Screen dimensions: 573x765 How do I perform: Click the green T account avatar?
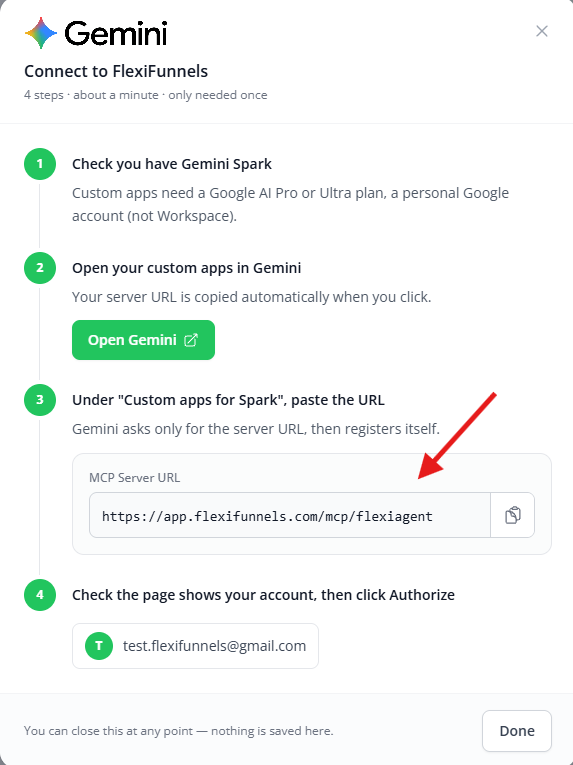point(99,646)
